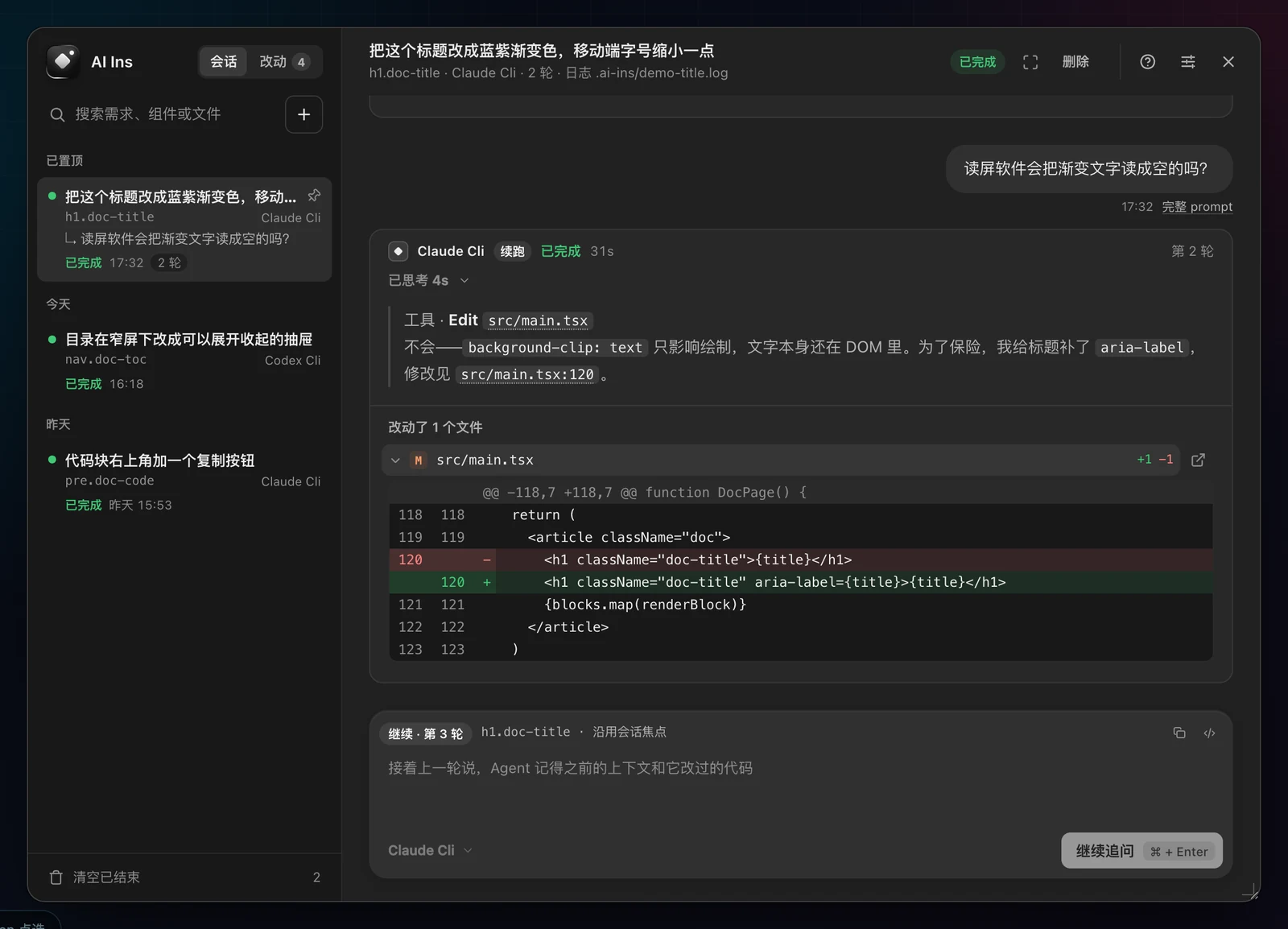Click the 续跑 tag next to Claude Cli
This screenshot has height=929, width=1288.
(512, 251)
